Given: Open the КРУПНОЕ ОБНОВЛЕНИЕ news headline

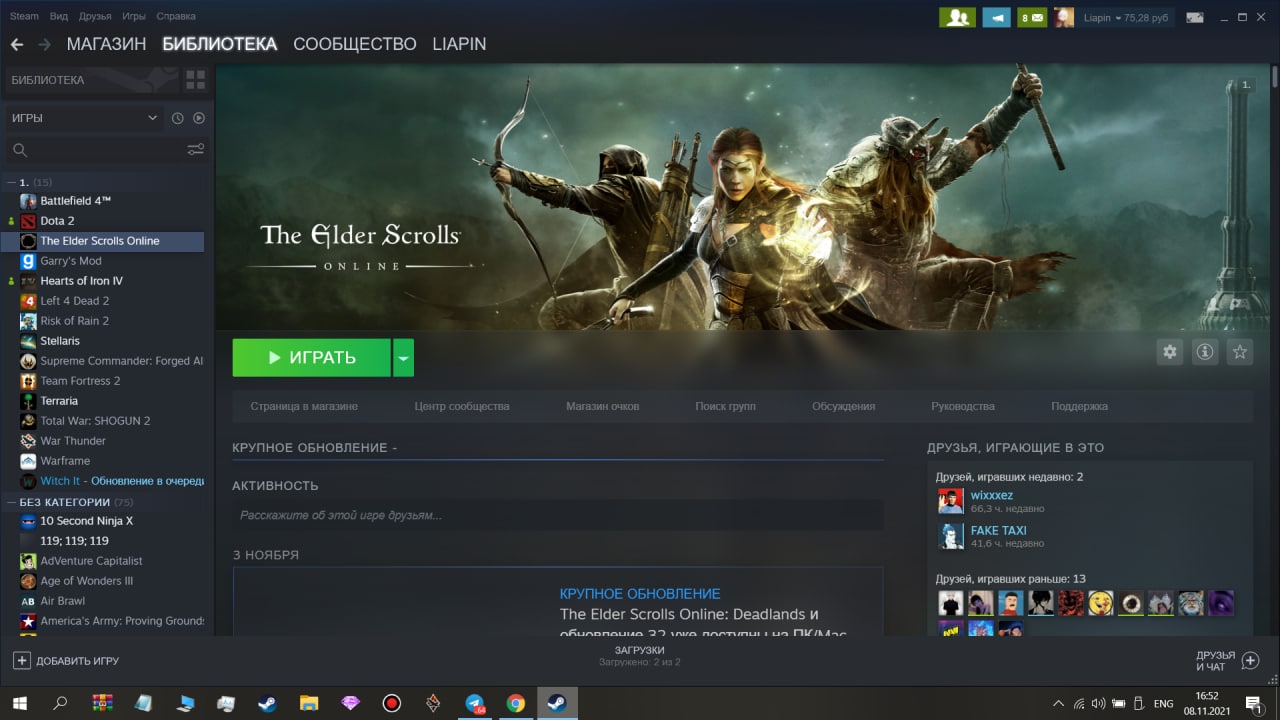Looking at the screenshot, I should (x=640, y=593).
